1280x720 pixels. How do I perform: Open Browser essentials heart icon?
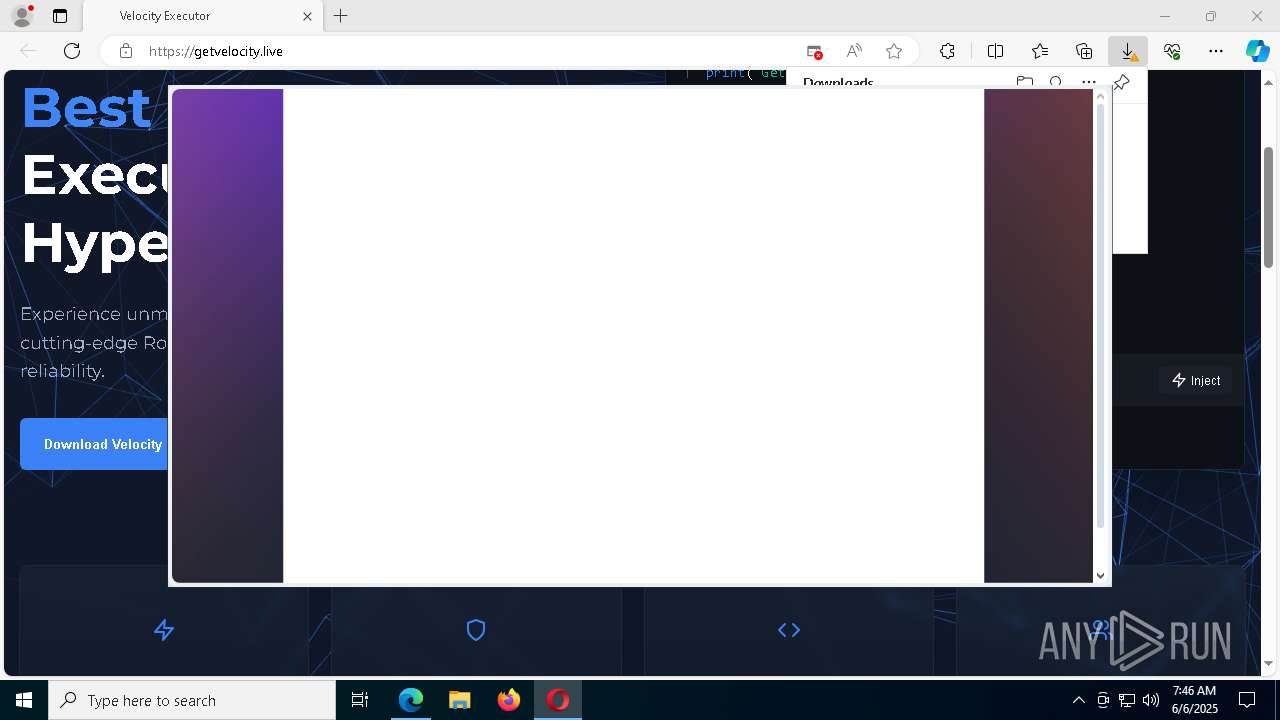(x=1172, y=51)
